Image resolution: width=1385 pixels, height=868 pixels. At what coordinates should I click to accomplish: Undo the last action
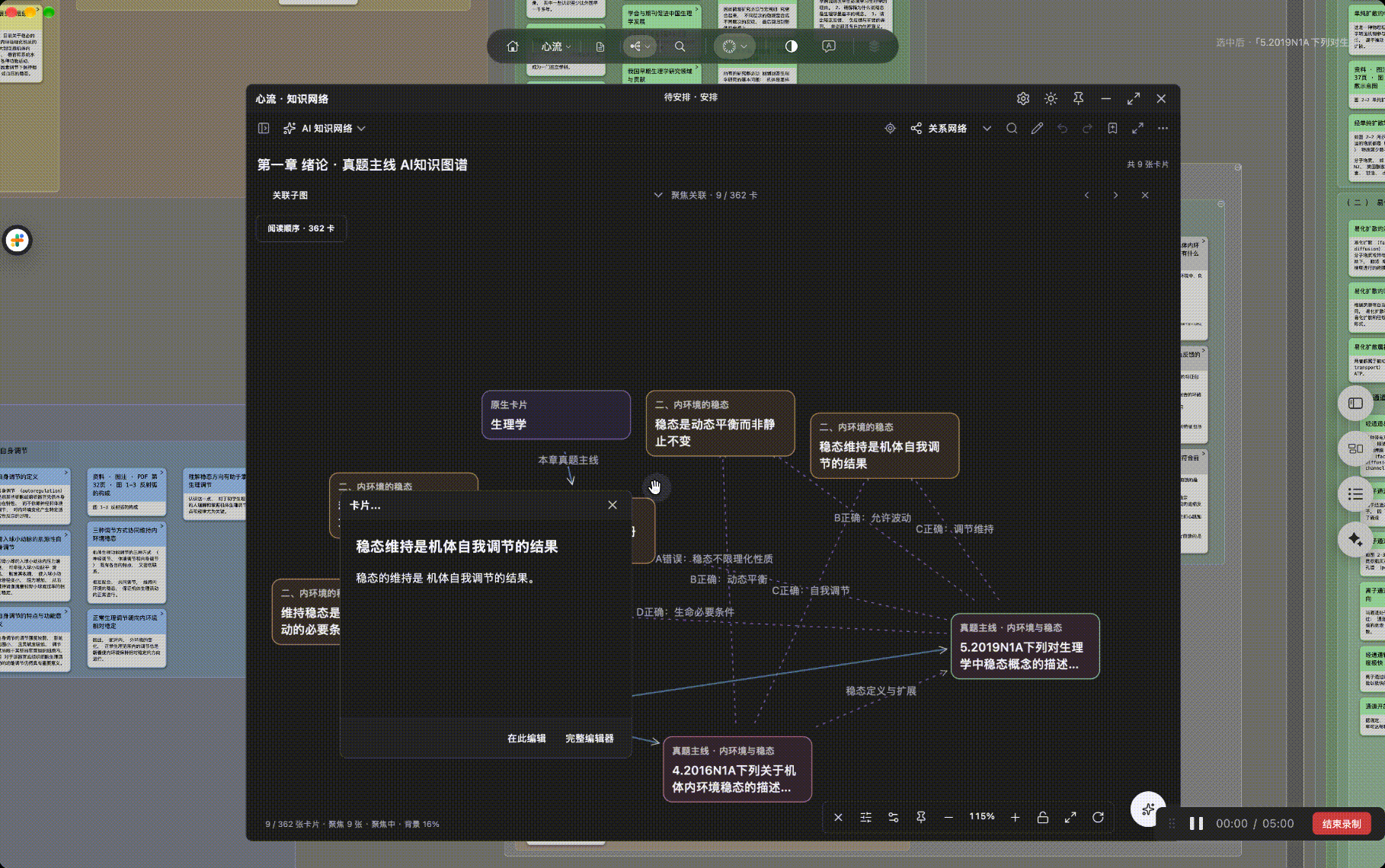1062,129
